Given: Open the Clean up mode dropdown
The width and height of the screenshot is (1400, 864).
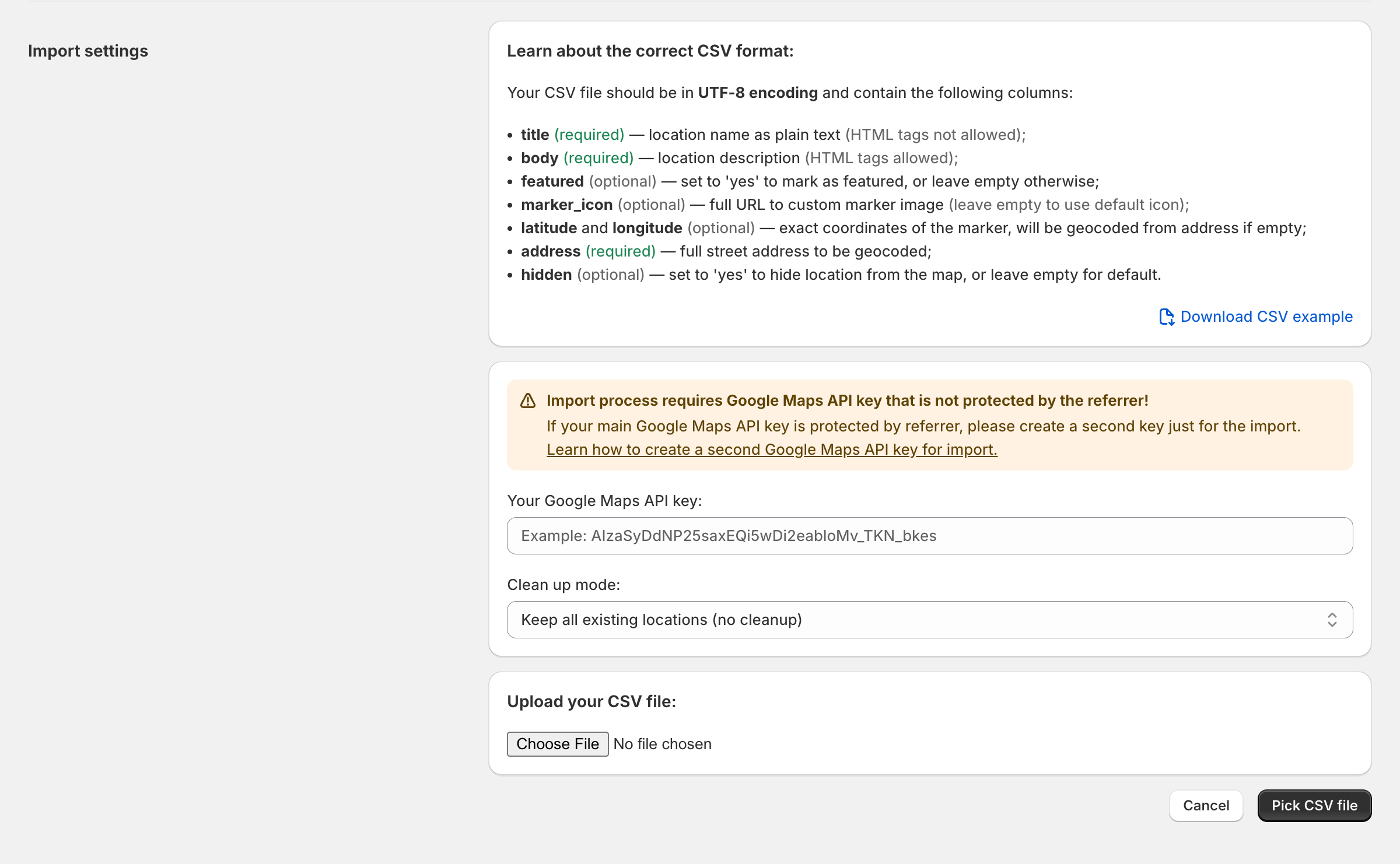Looking at the screenshot, I should point(929,620).
